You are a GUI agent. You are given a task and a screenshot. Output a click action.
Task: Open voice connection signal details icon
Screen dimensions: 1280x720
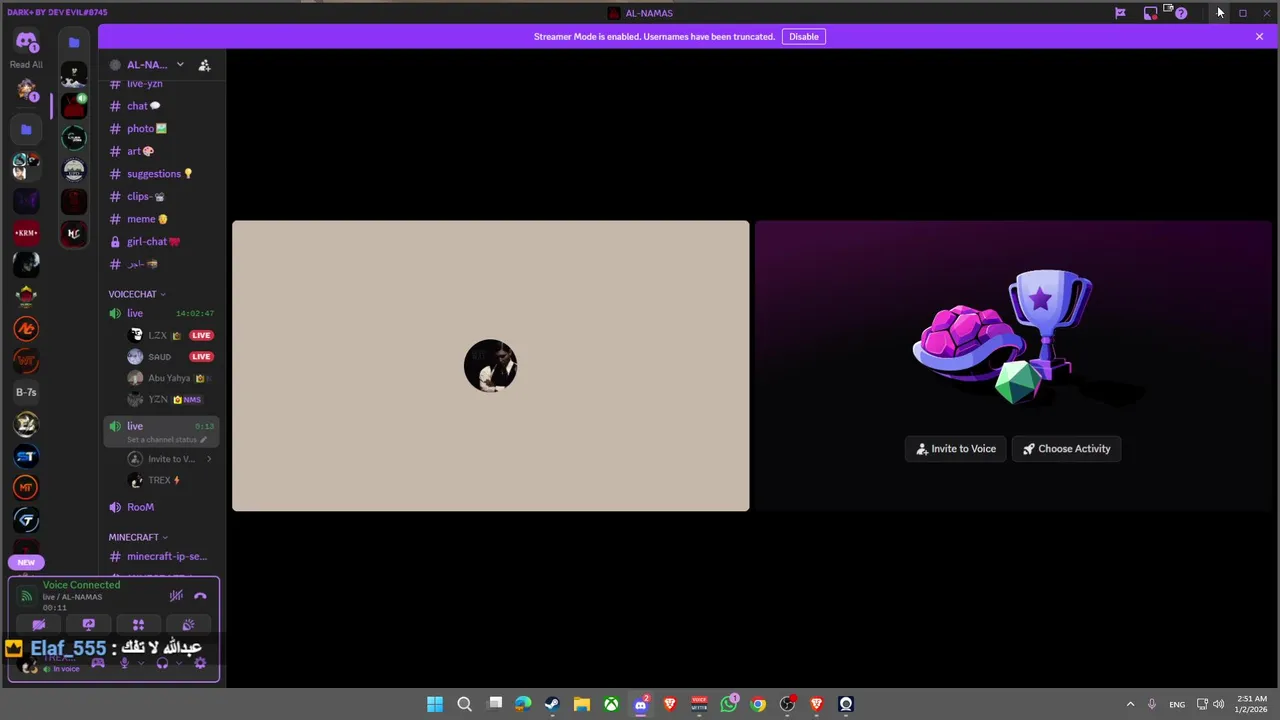coord(27,597)
